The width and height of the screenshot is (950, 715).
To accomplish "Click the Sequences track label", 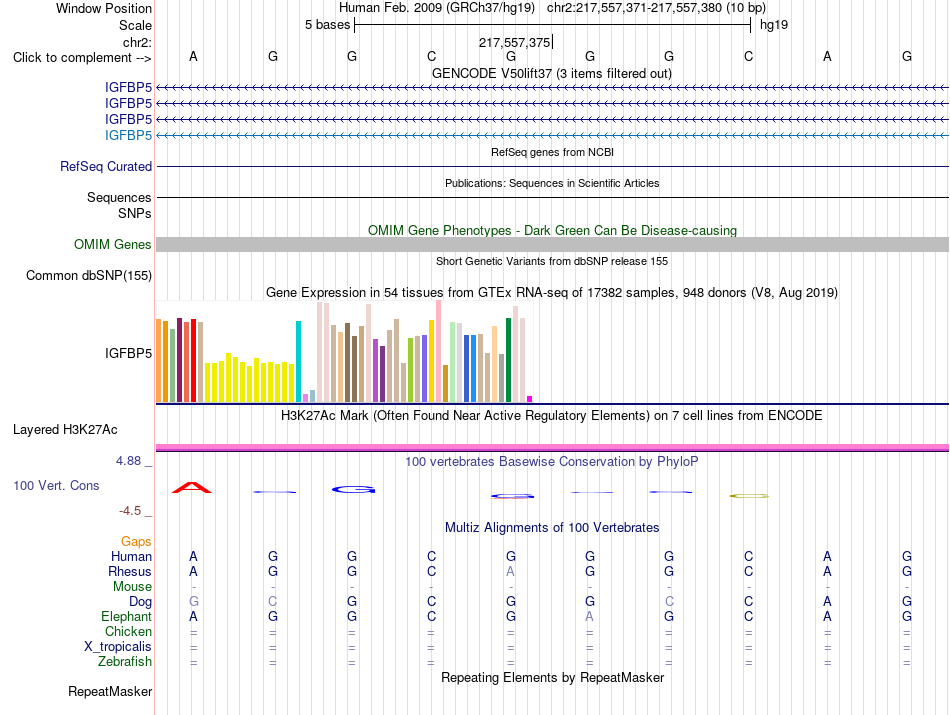I will 119,198.
